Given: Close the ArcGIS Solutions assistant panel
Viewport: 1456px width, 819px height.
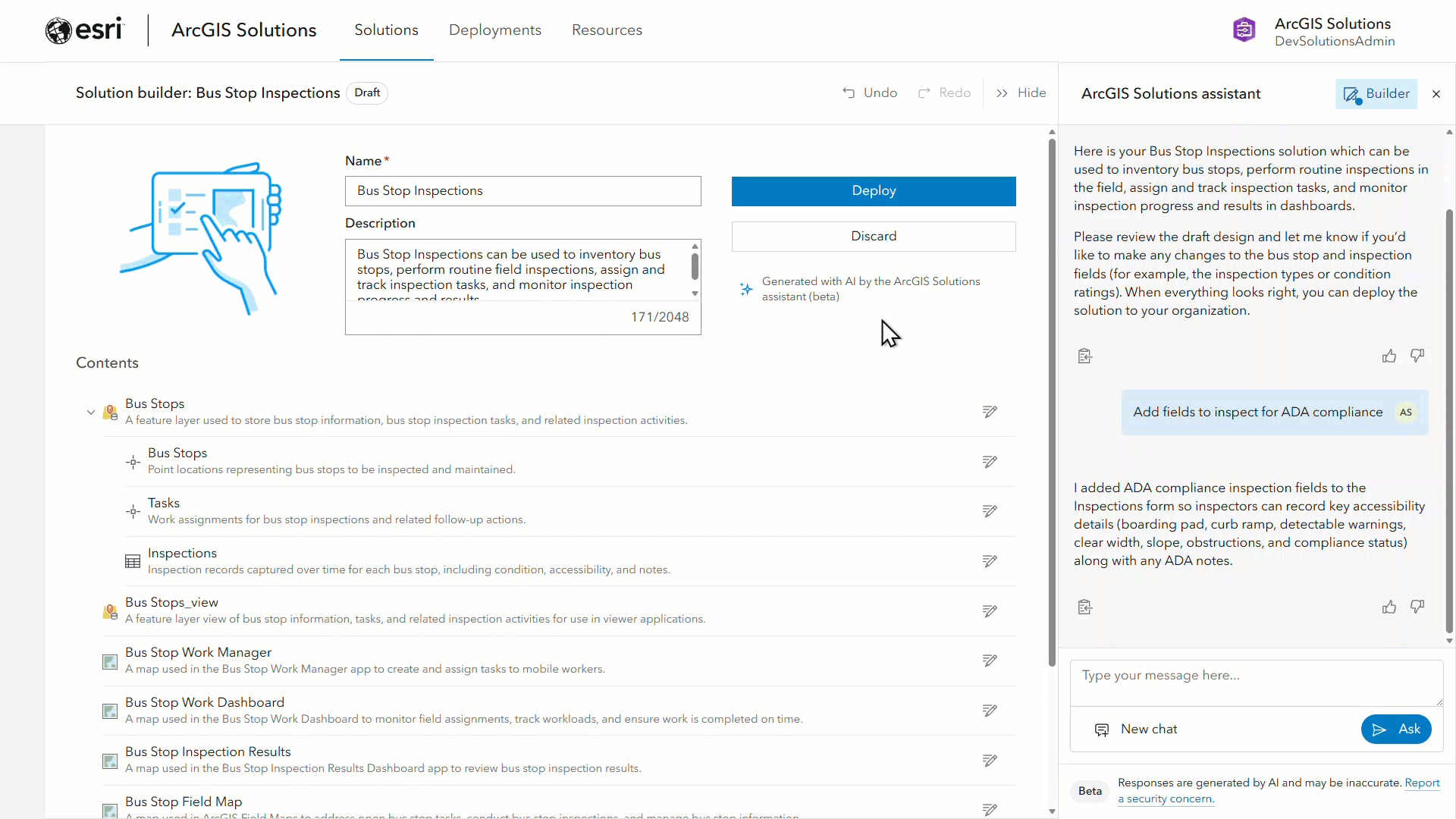Looking at the screenshot, I should [1436, 94].
